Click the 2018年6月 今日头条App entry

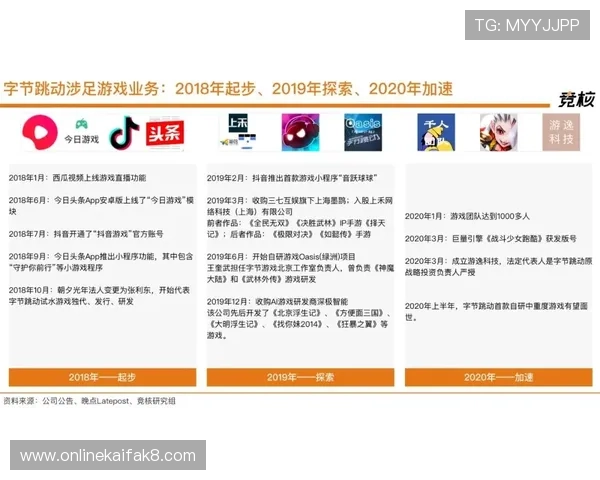coord(101,206)
